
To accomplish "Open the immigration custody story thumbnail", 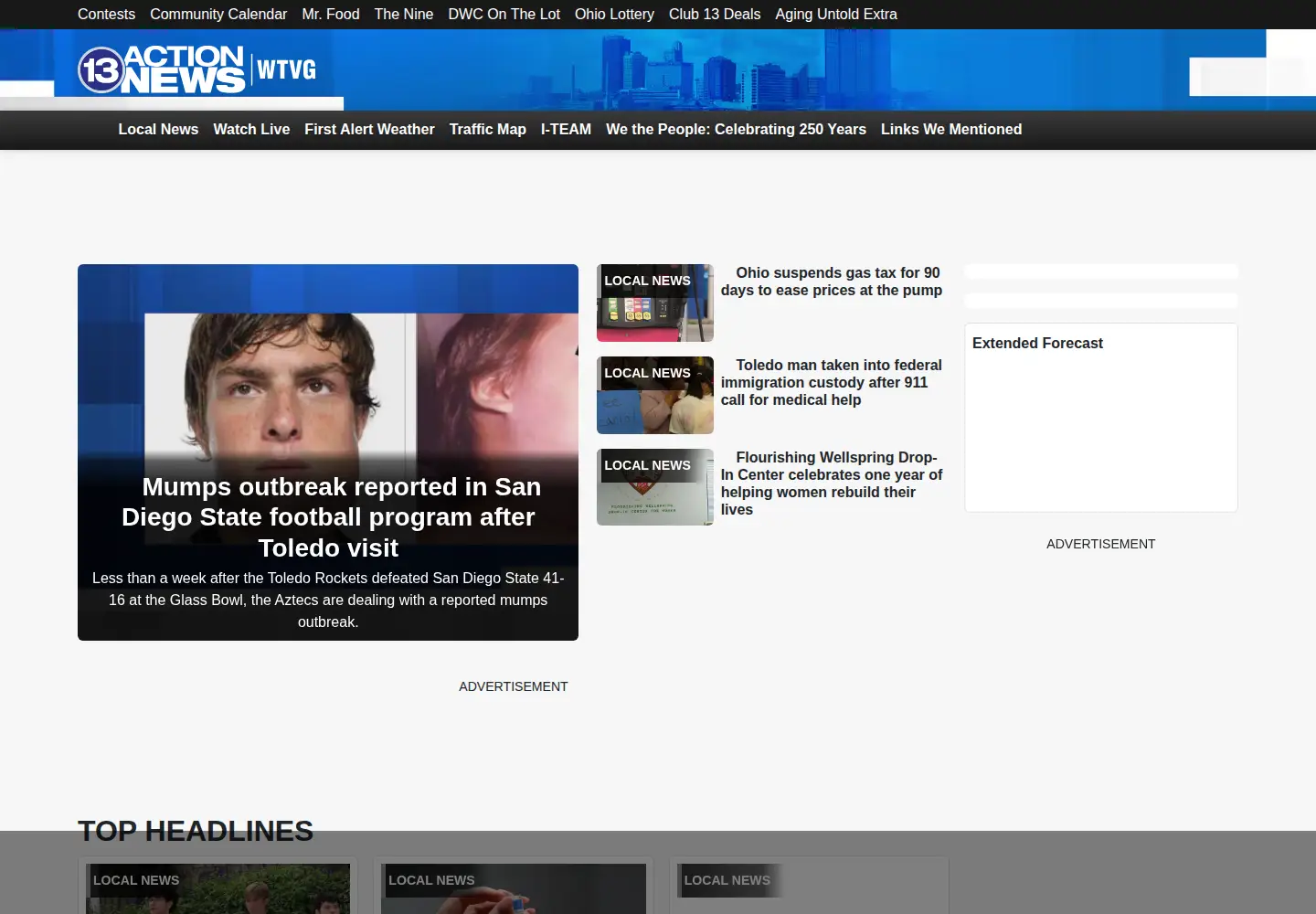I will click(655, 396).
